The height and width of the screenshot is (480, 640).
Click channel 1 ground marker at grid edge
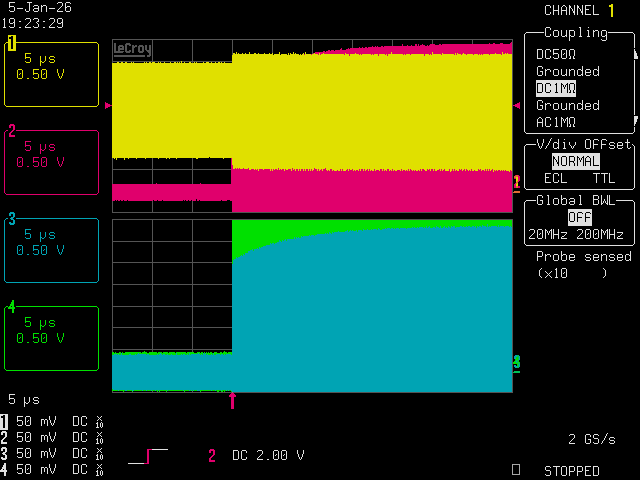pos(516,181)
